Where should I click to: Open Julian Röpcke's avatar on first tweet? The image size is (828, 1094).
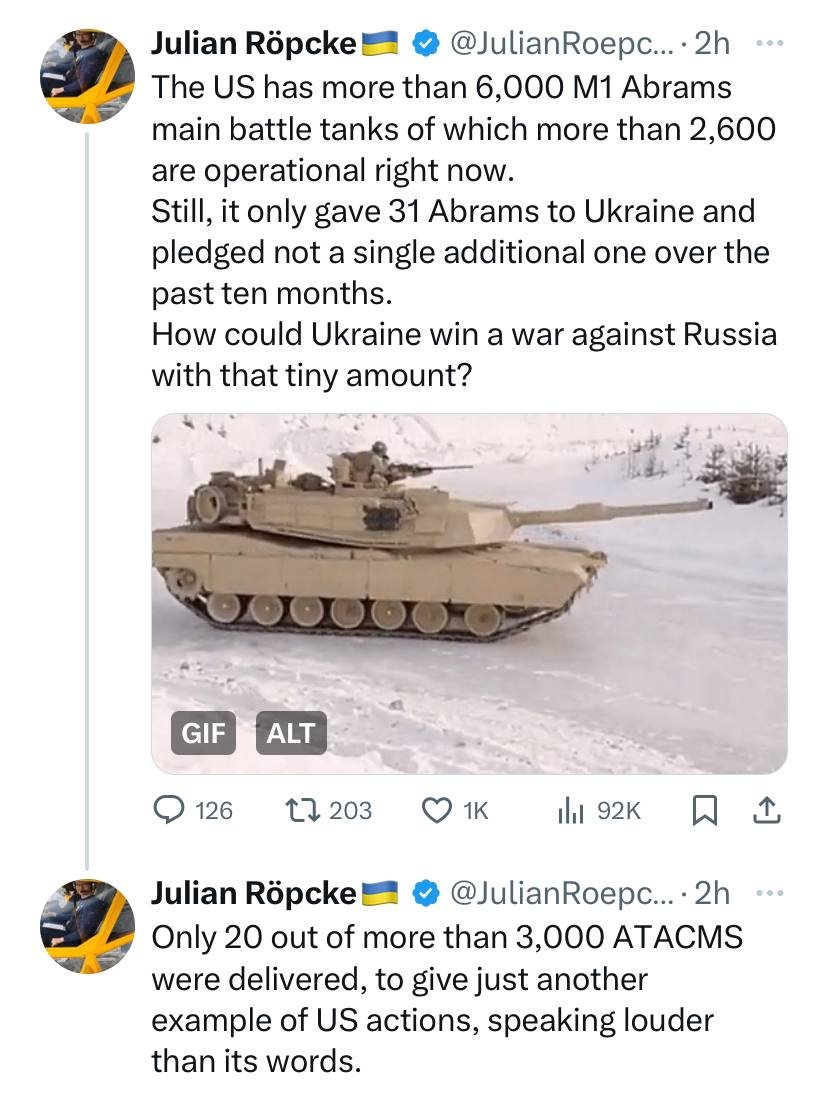87,76
